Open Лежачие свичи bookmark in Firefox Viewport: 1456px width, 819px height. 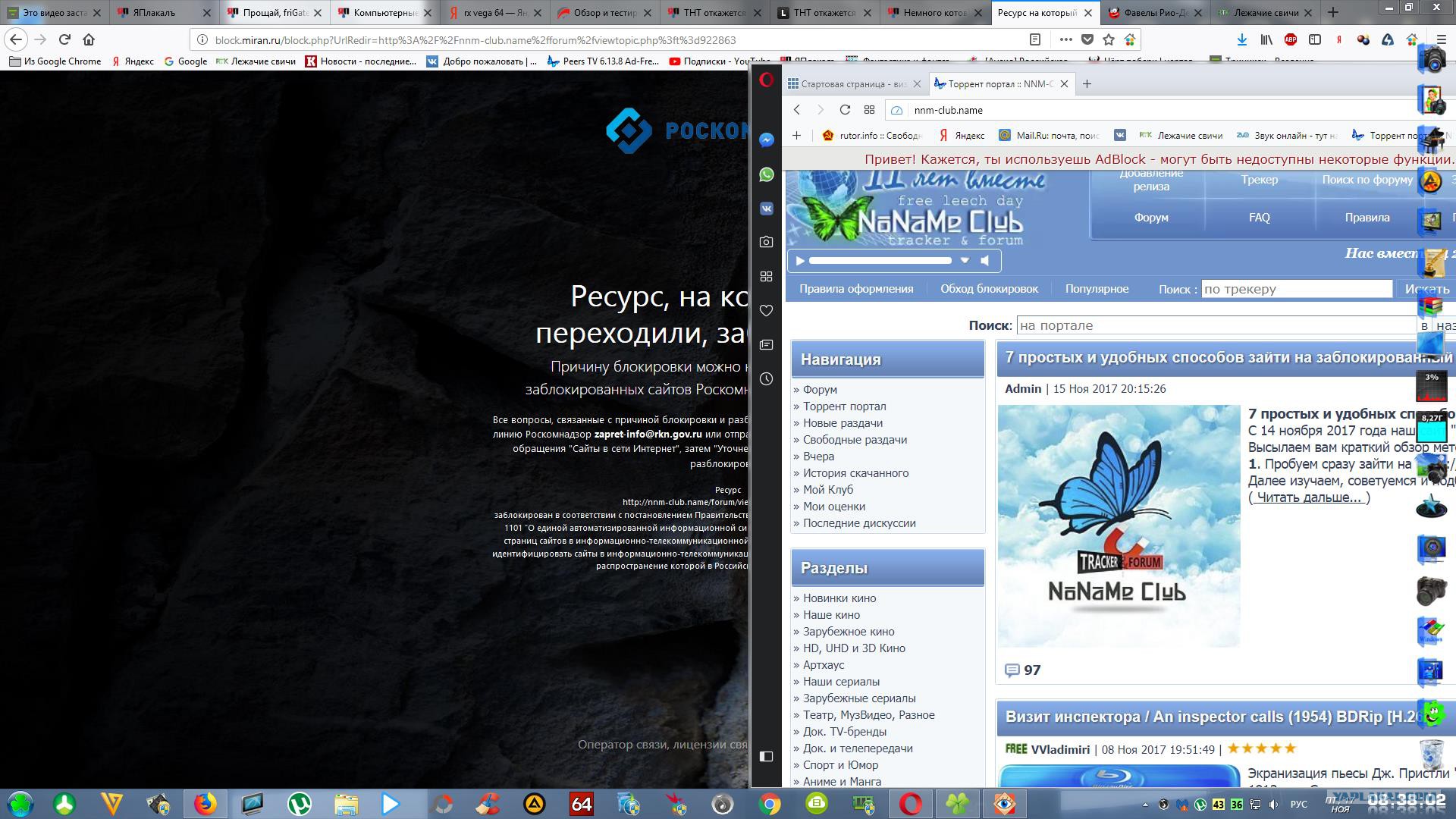point(256,61)
